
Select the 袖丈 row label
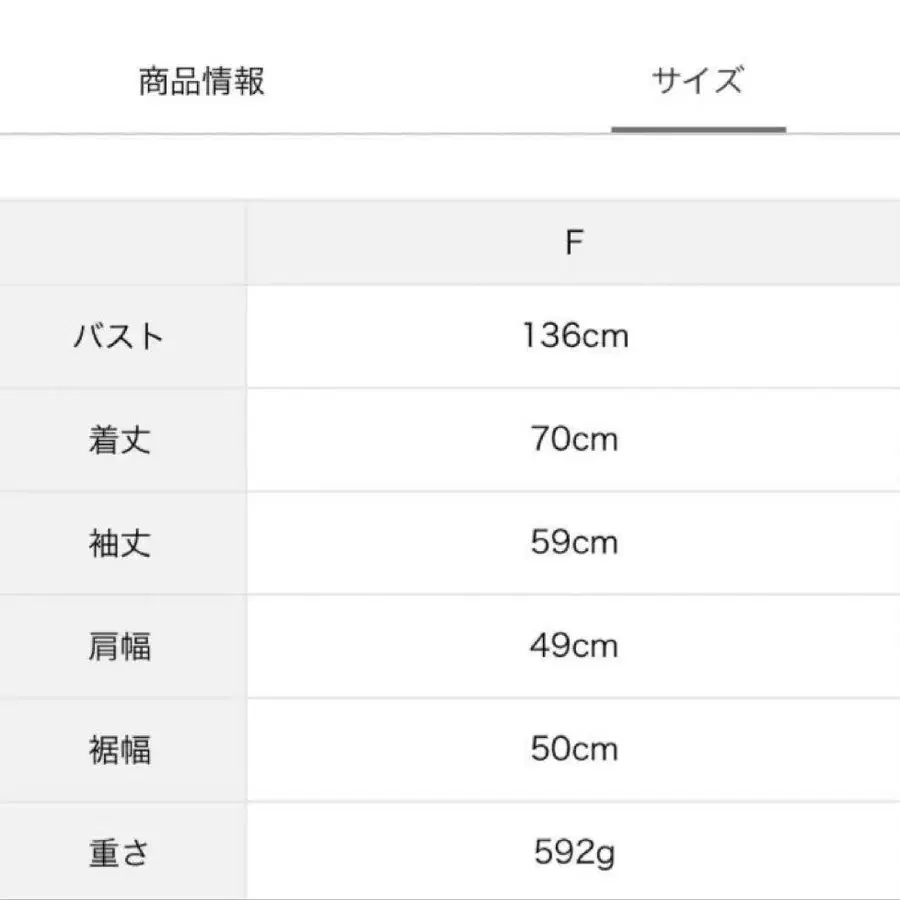click(x=119, y=543)
